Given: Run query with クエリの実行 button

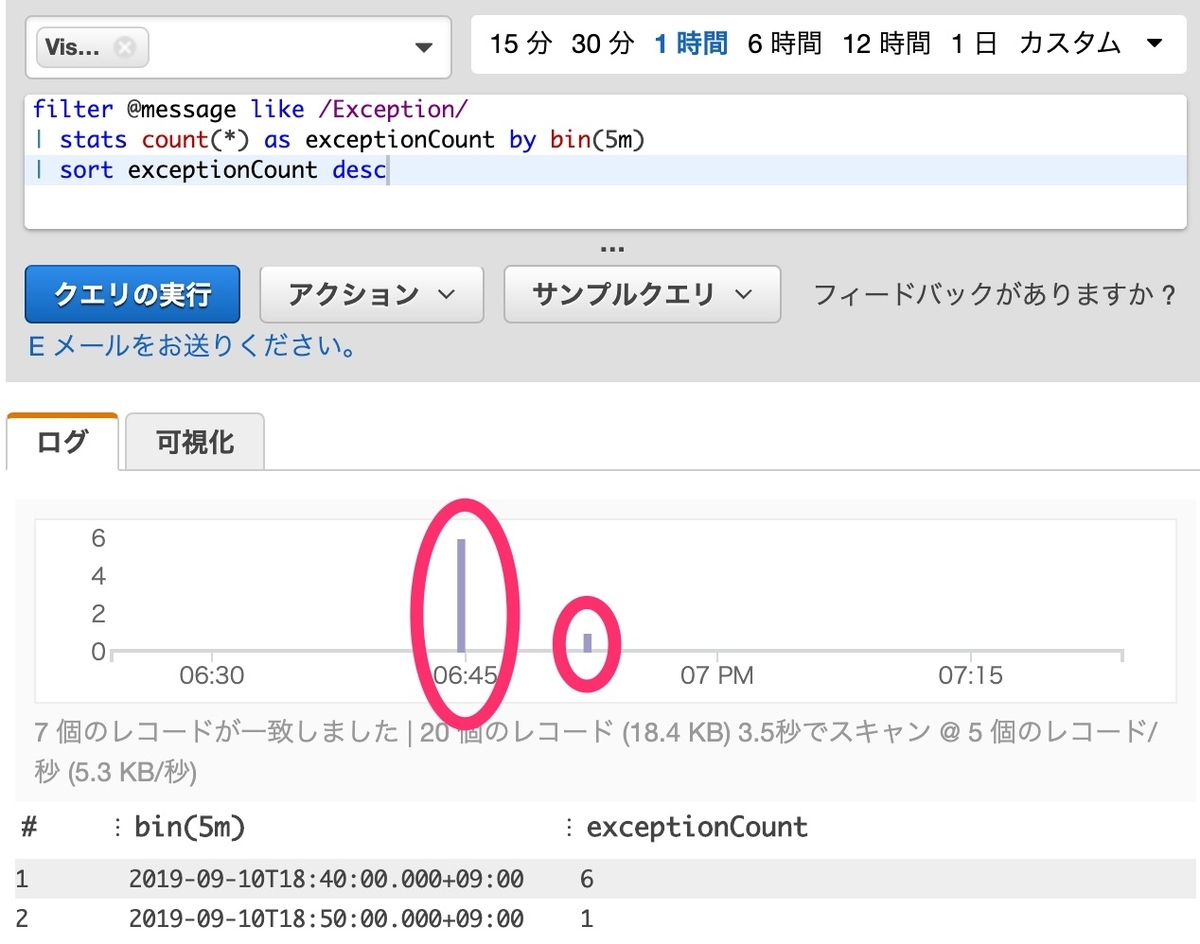Looking at the screenshot, I should [132, 294].
